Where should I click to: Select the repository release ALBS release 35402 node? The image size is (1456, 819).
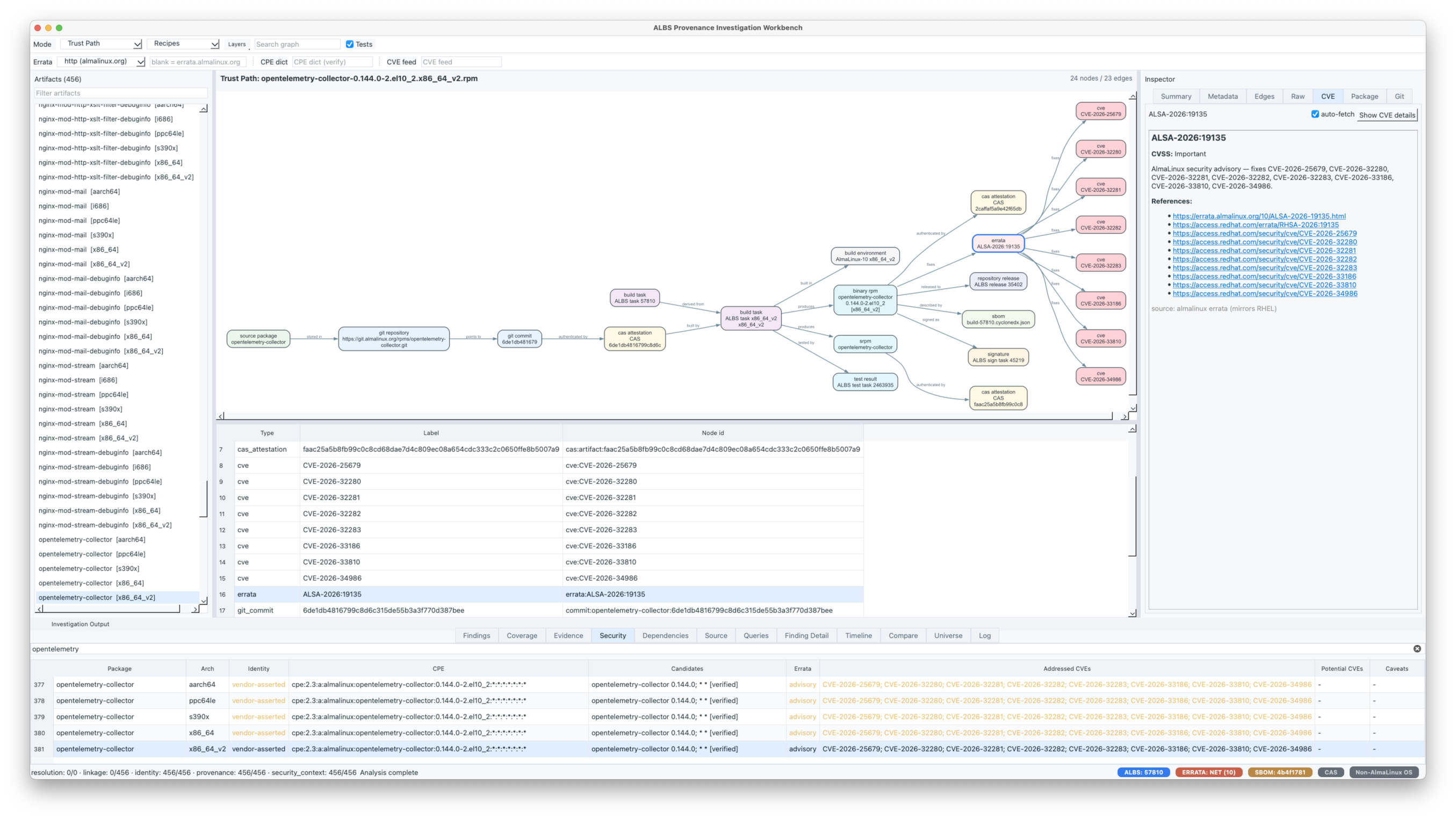pos(998,281)
